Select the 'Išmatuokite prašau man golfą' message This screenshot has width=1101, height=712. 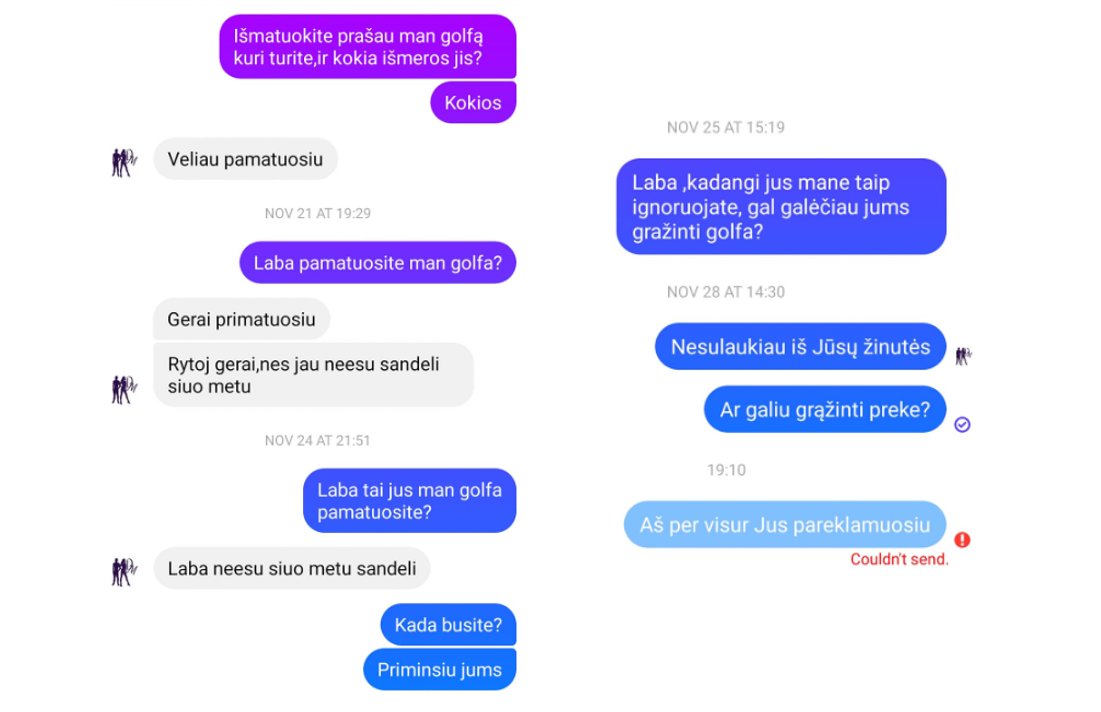click(x=368, y=46)
